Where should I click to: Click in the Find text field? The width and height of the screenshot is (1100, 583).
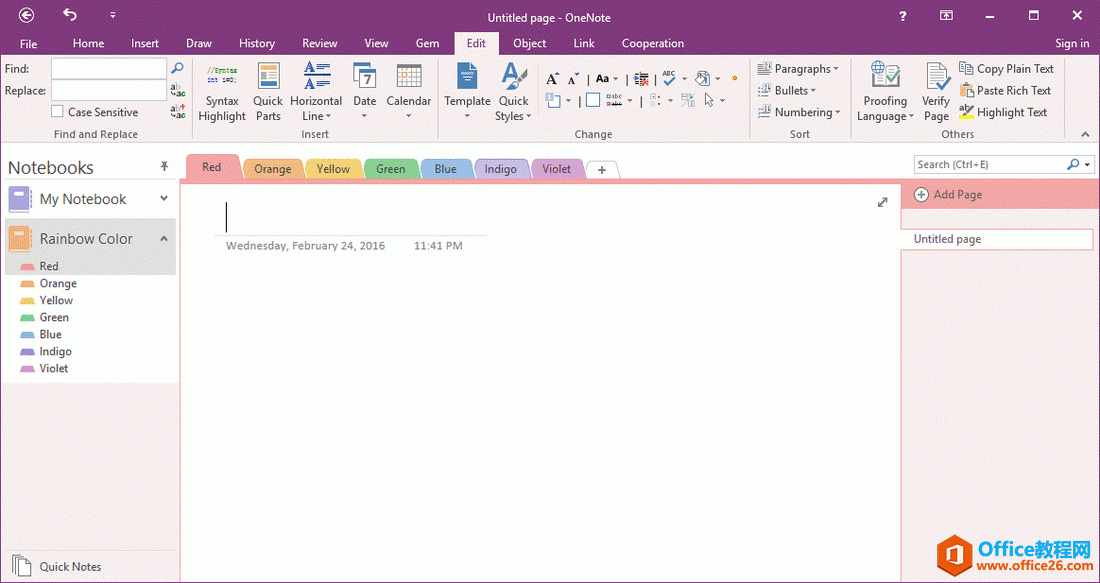(109, 69)
